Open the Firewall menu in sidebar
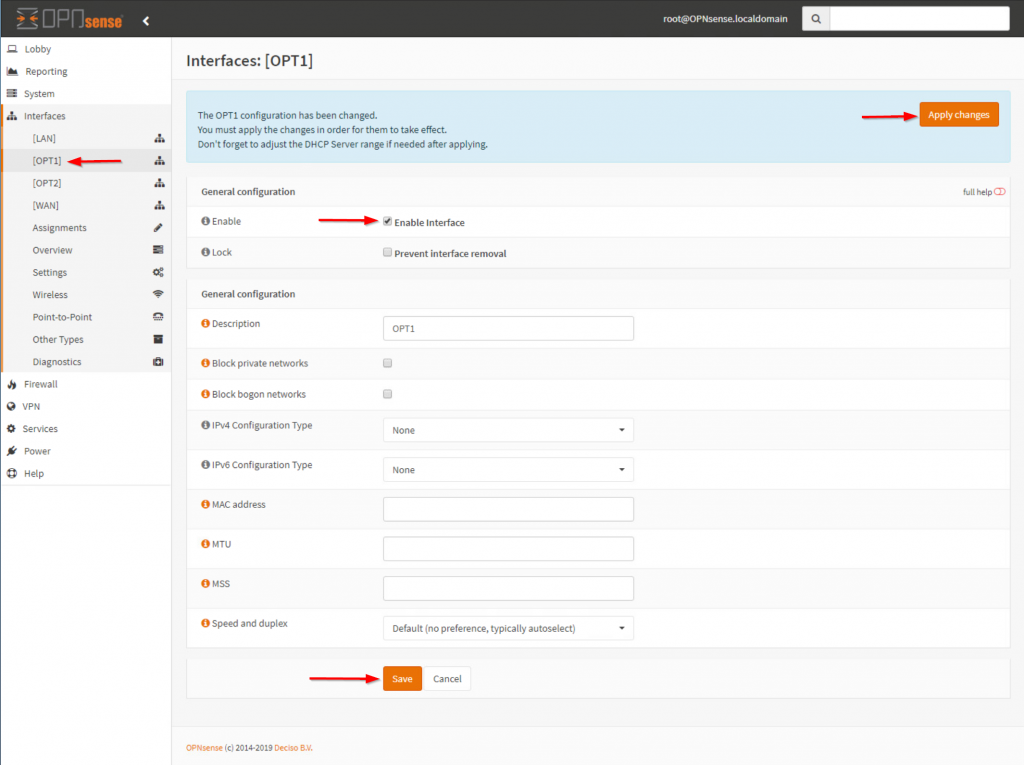The image size is (1024, 765). pyautogui.click(x=41, y=384)
